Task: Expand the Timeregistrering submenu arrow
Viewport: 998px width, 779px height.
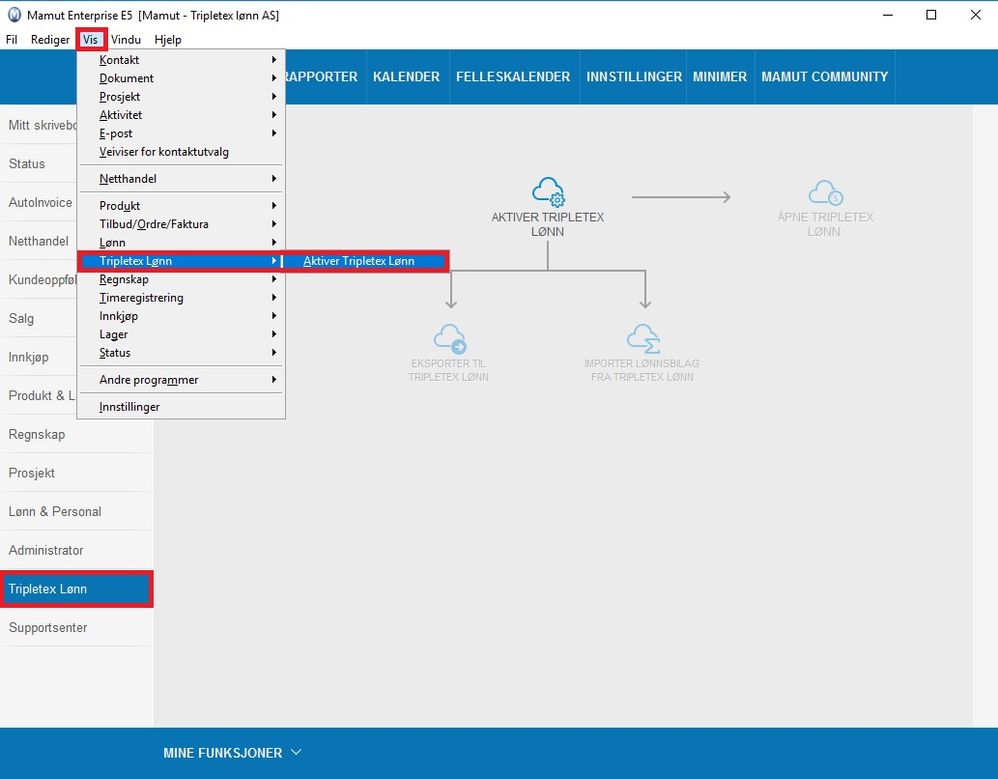Action: [274, 298]
